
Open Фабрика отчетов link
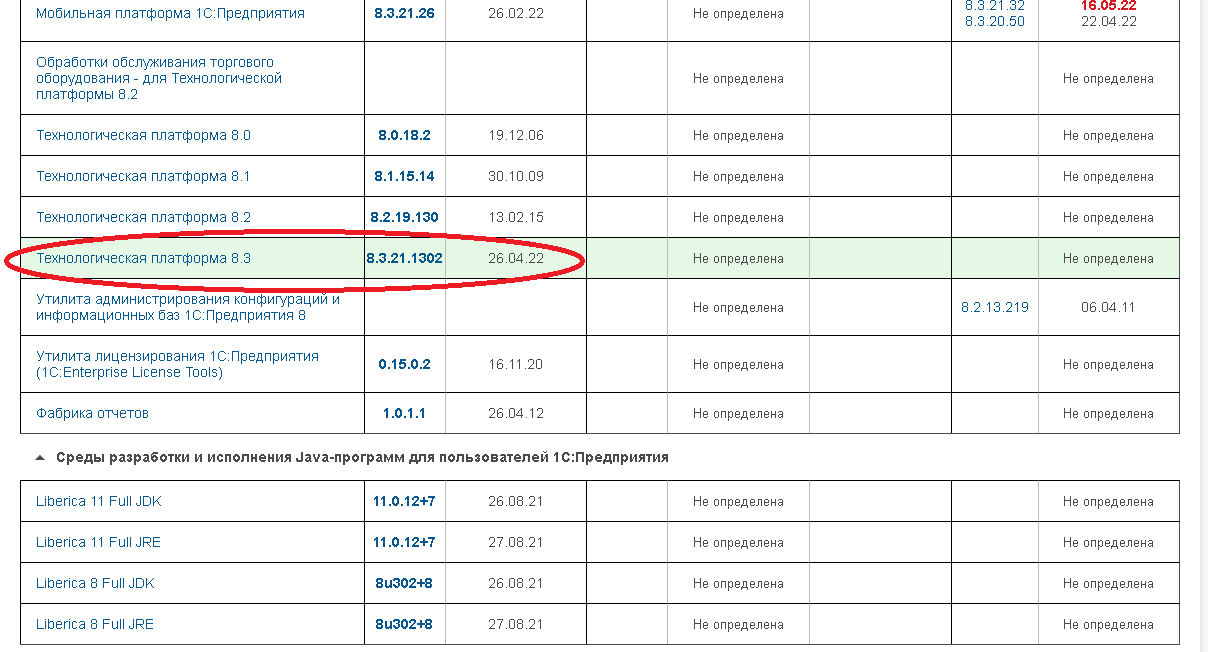pyautogui.click(x=92, y=413)
